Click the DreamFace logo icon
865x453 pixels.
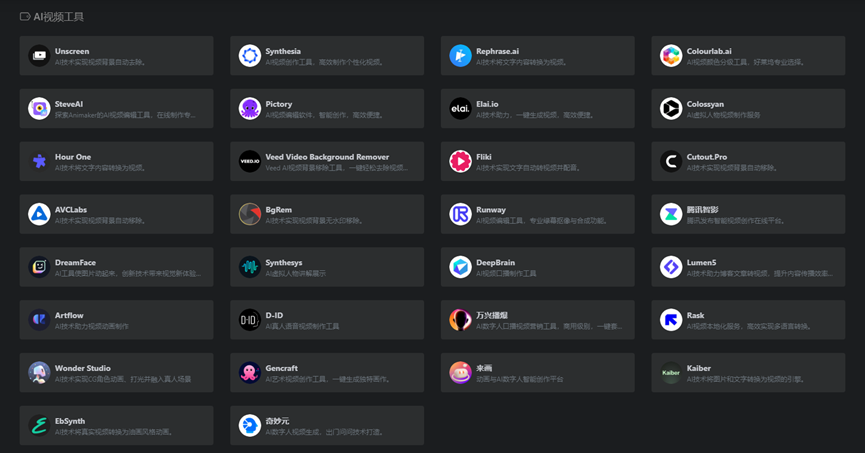(39, 267)
